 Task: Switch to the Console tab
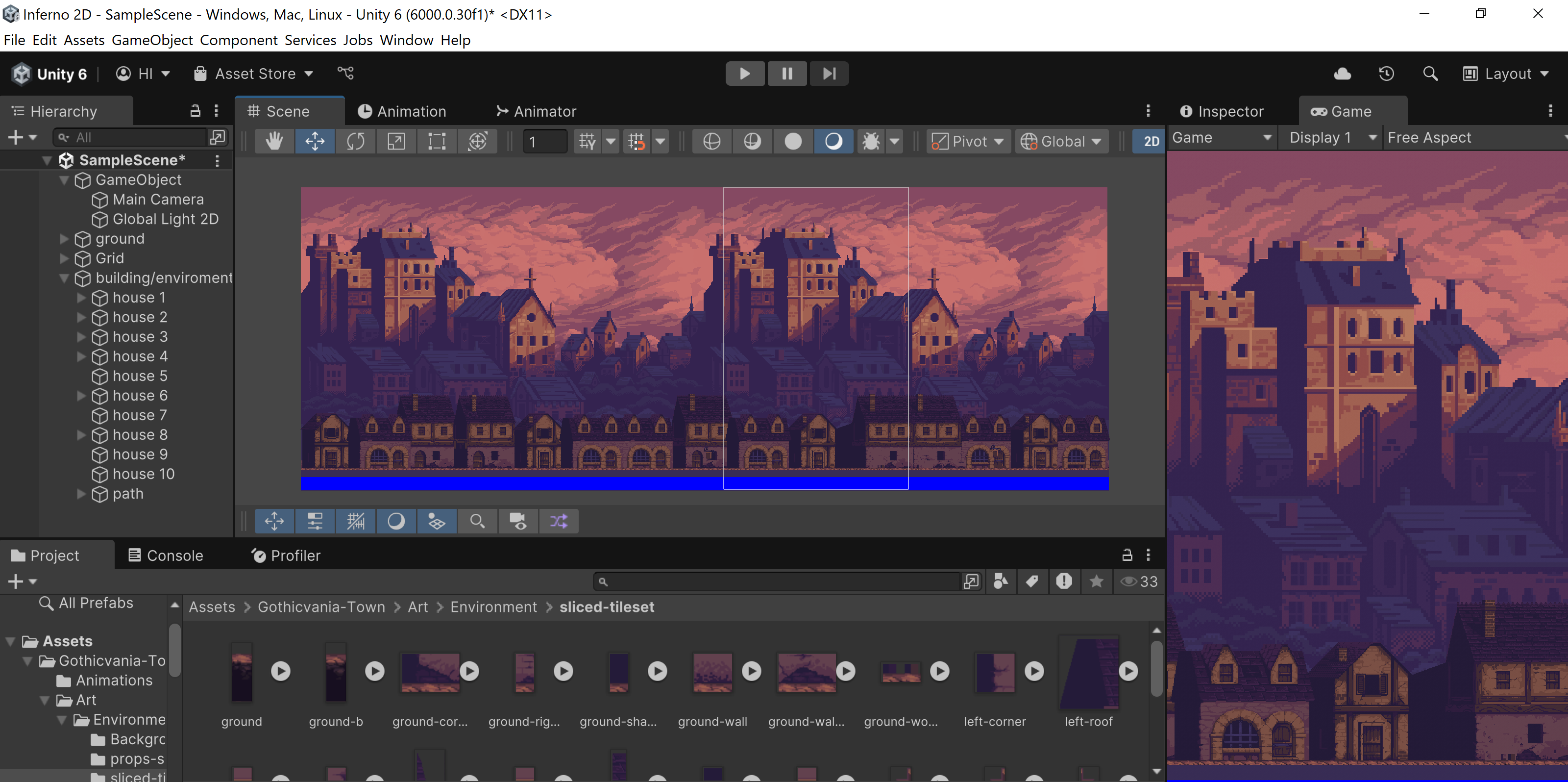[166, 555]
